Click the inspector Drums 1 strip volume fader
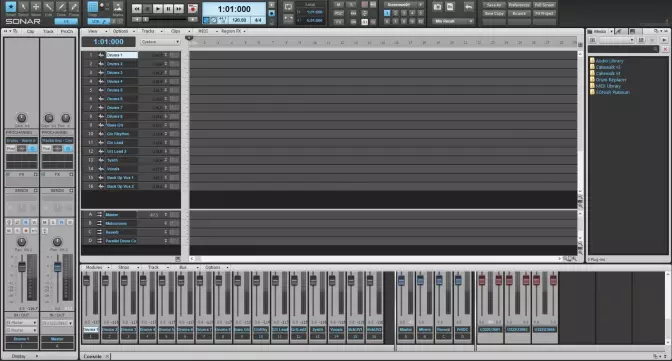 point(22,267)
